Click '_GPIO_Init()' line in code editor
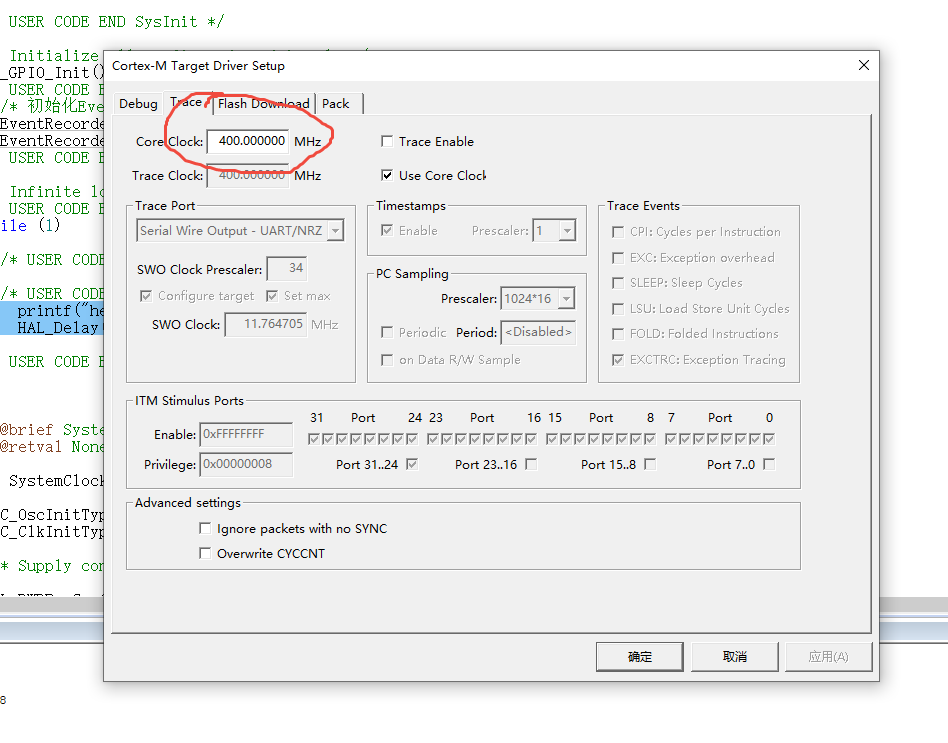This screenshot has width=948, height=743. coord(52,73)
